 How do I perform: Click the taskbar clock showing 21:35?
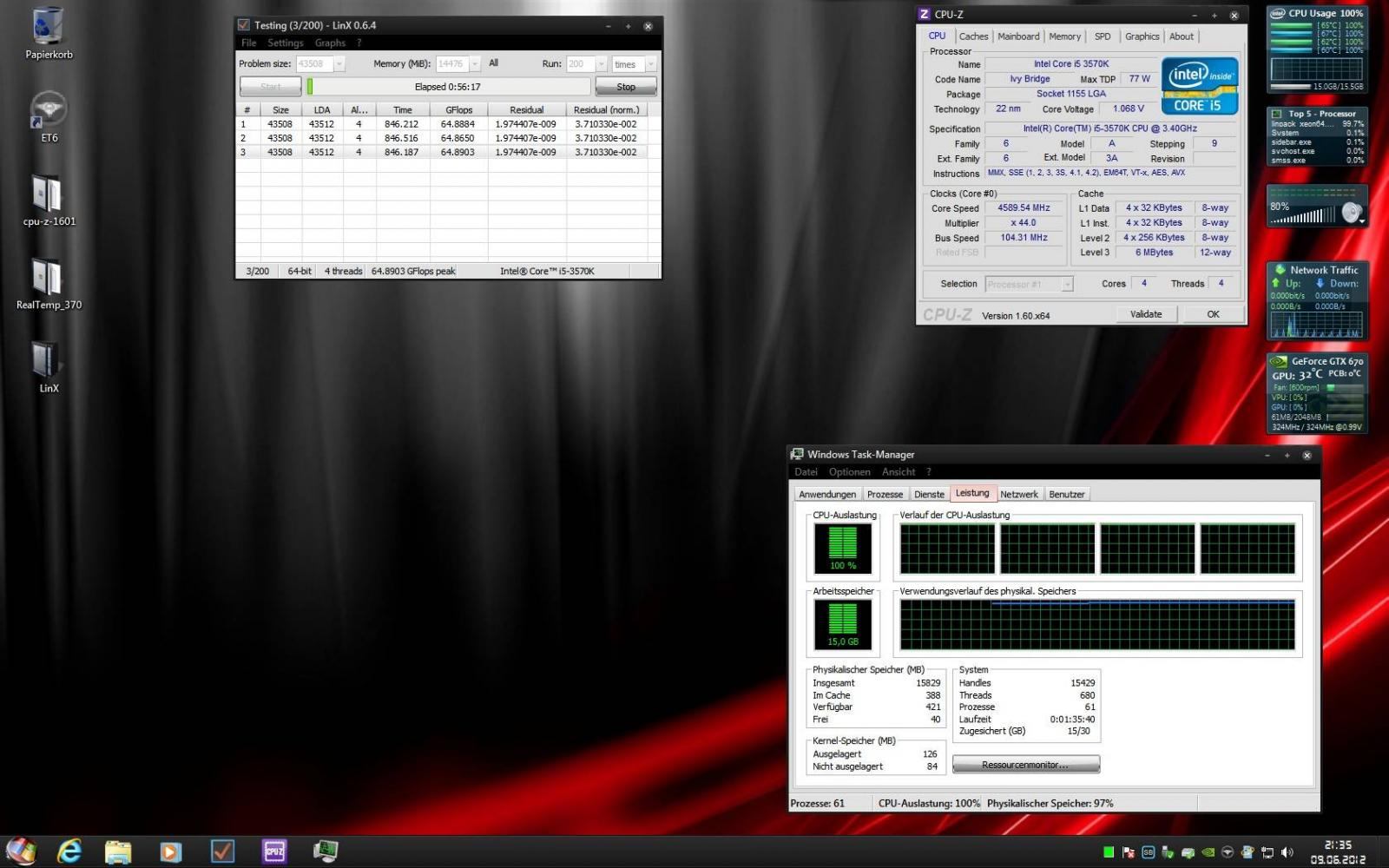pos(1338,852)
